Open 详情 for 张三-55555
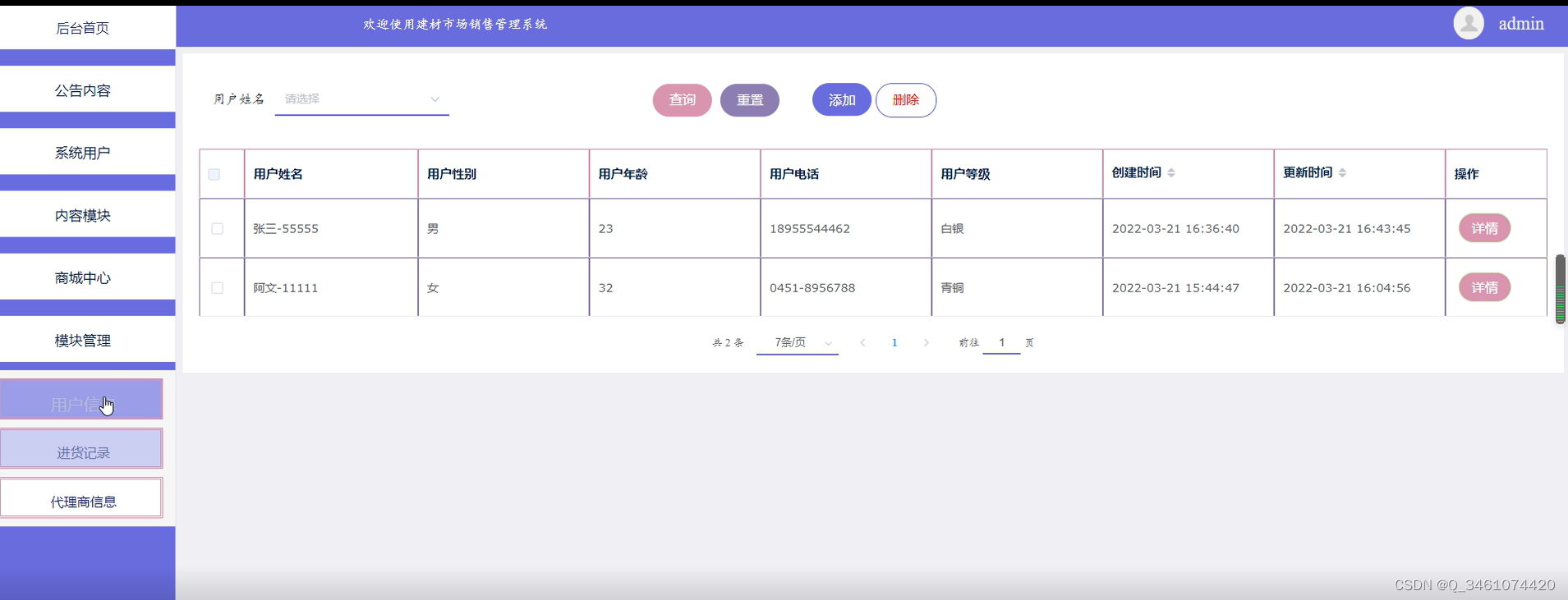Viewport: 1568px width, 600px height. (x=1485, y=228)
